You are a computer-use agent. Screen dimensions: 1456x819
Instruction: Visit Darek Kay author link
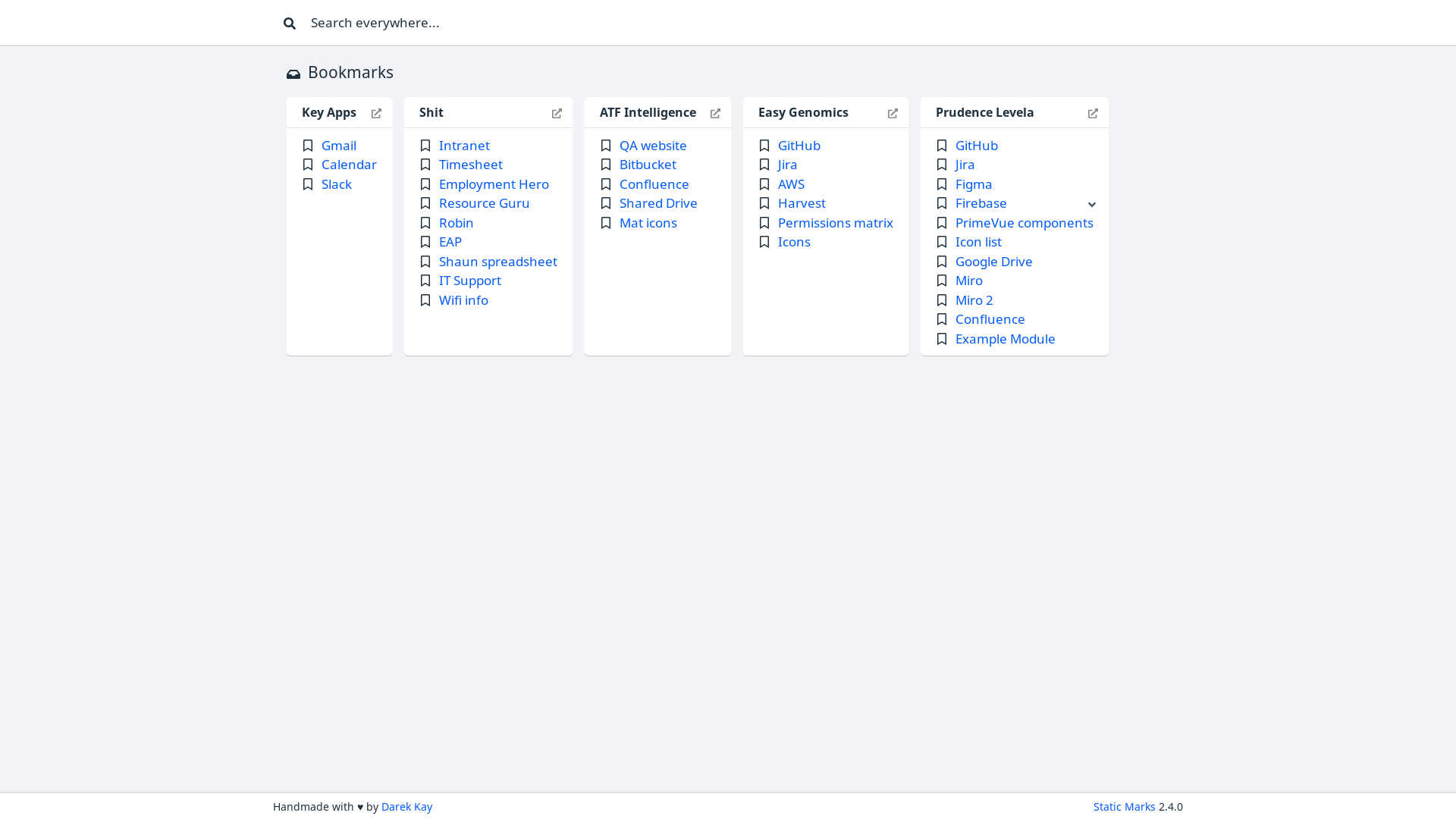coord(406,807)
